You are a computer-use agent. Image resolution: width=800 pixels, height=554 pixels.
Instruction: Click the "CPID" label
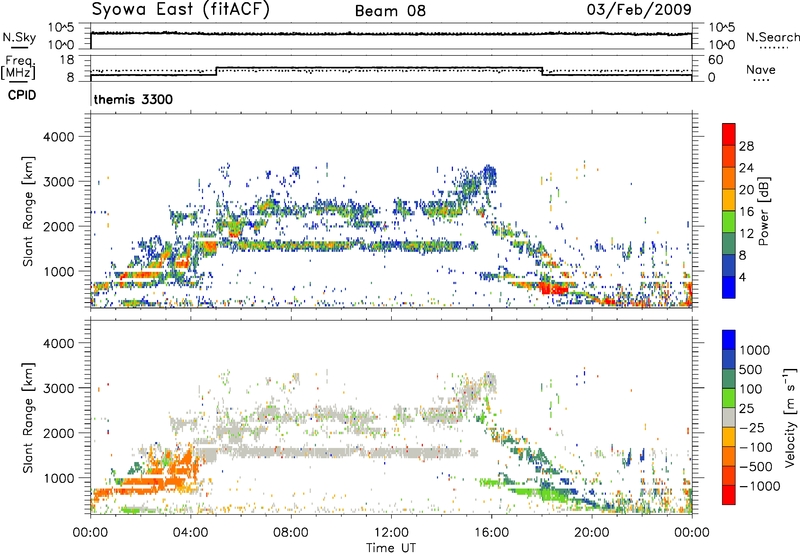22,95
